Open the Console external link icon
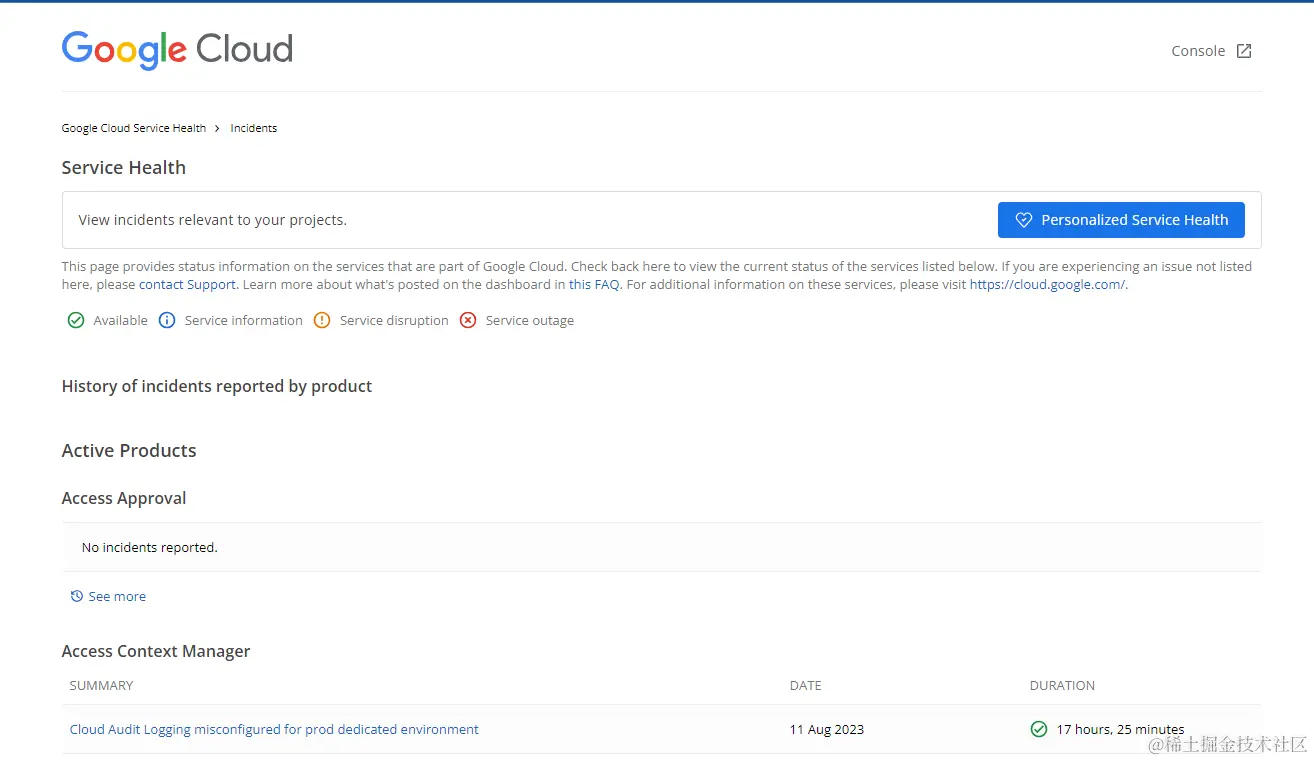1314x761 pixels. pos(1244,51)
